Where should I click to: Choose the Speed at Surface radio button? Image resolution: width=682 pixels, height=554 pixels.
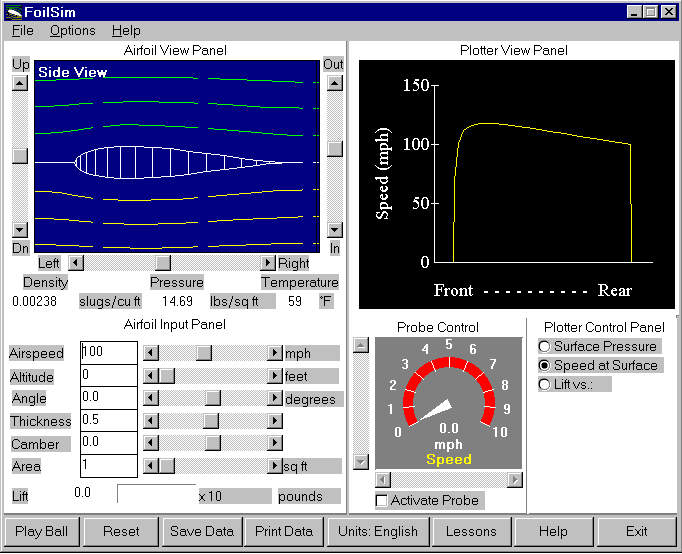pyautogui.click(x=544, y=365)
